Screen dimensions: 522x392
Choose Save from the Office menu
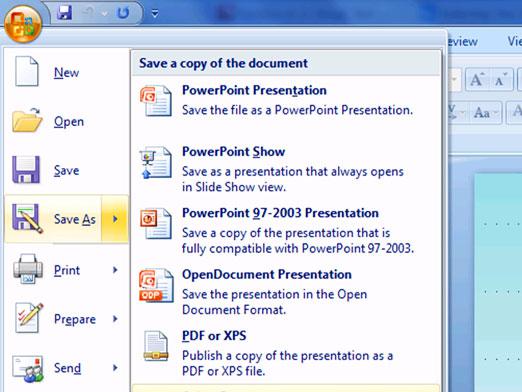pos(66,170)
